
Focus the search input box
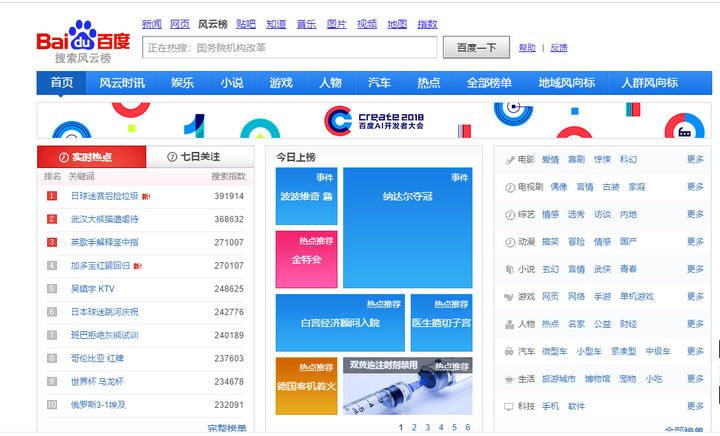(x=290, y=47)
